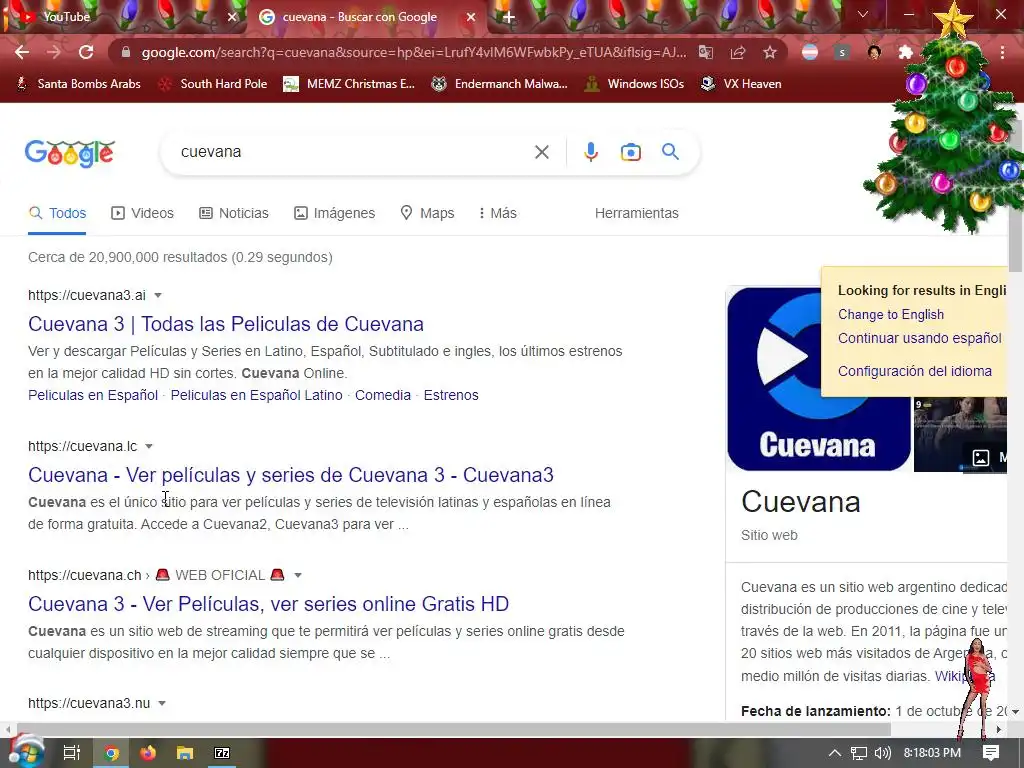Image resolution: width=1024 pixels, height=768 pixels.
Task: Open VX Heaven bookmark
Action: [x=741, y=84]
